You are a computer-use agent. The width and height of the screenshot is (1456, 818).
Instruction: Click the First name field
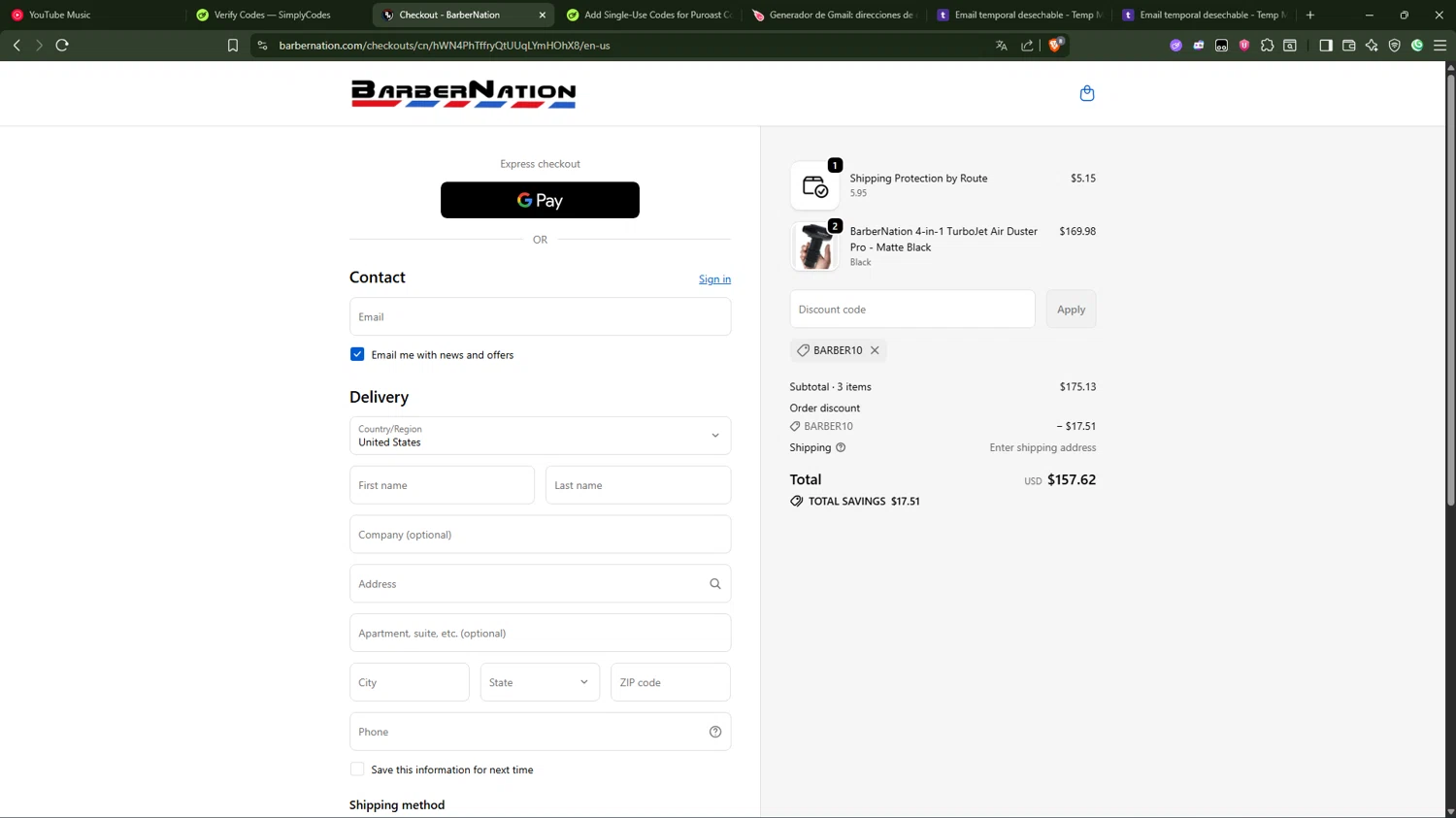coord(442,485)
